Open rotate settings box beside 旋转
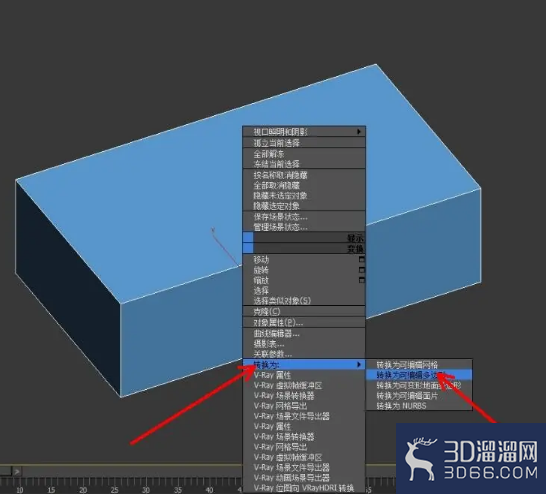The height and width of the screenshot is (494, 546). [362, 270]
